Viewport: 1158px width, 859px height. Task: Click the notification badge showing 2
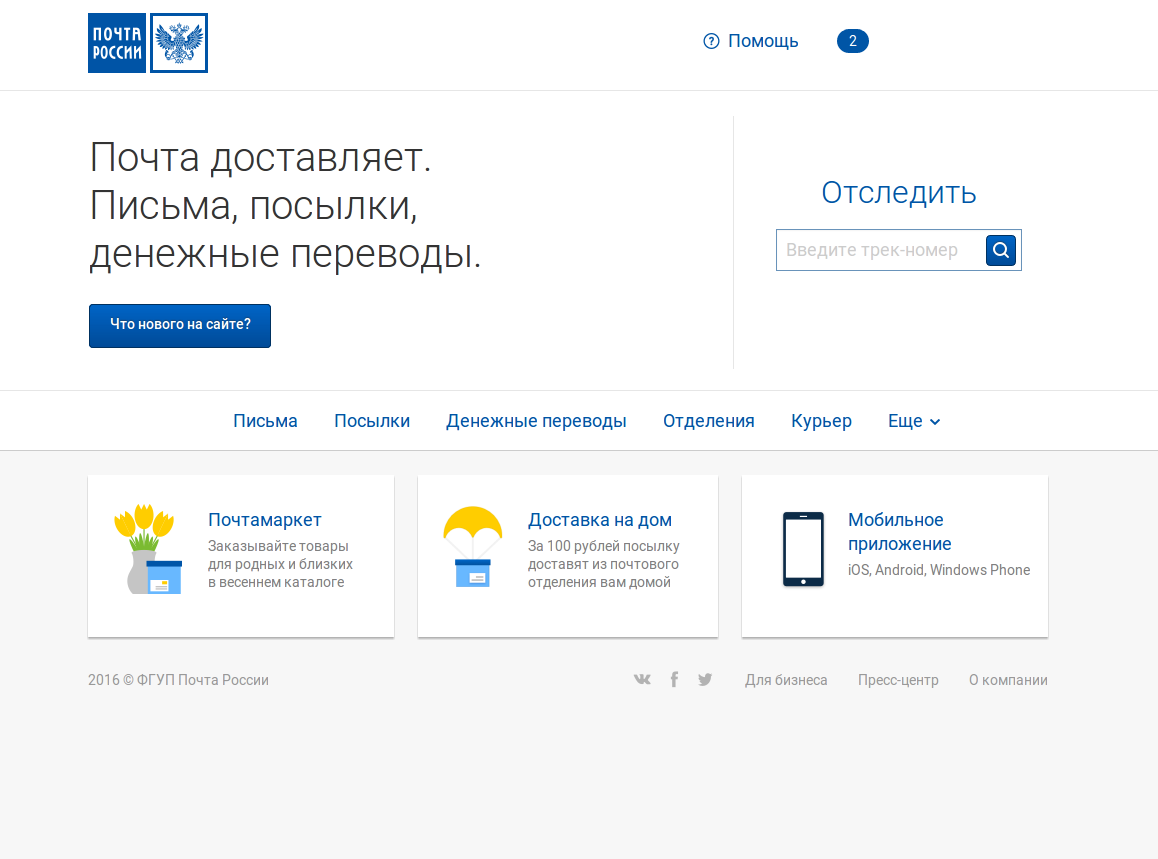click(852, 41)
